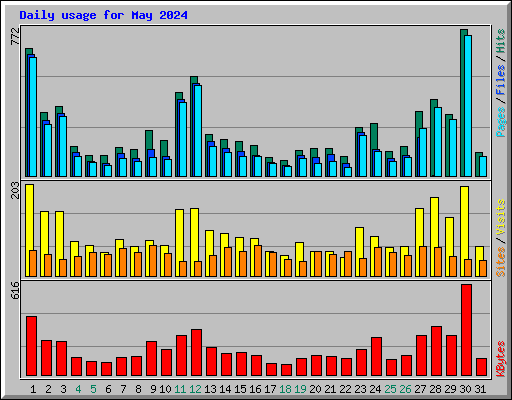
Task: Click day 24 on the x-axis
Action: [x=375, y=389]
